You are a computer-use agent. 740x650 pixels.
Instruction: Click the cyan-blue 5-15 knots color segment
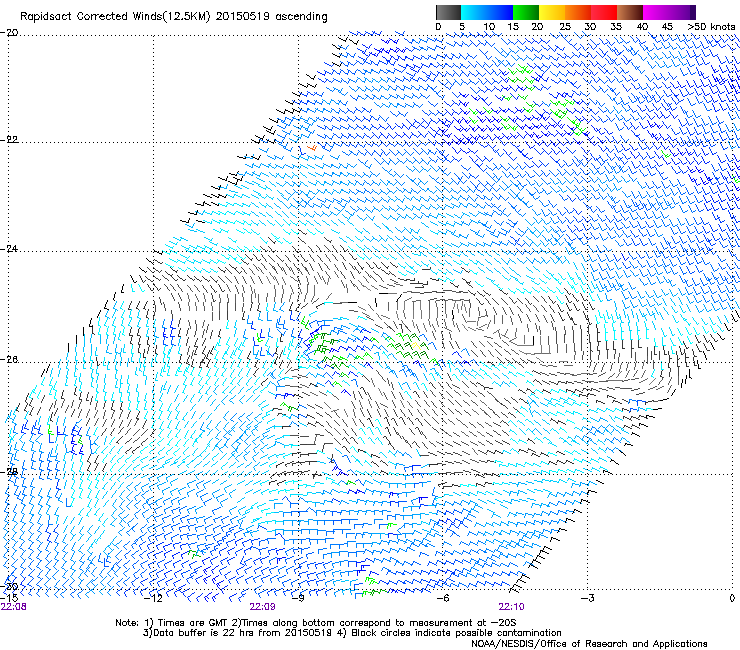click(x=487, y=12)
